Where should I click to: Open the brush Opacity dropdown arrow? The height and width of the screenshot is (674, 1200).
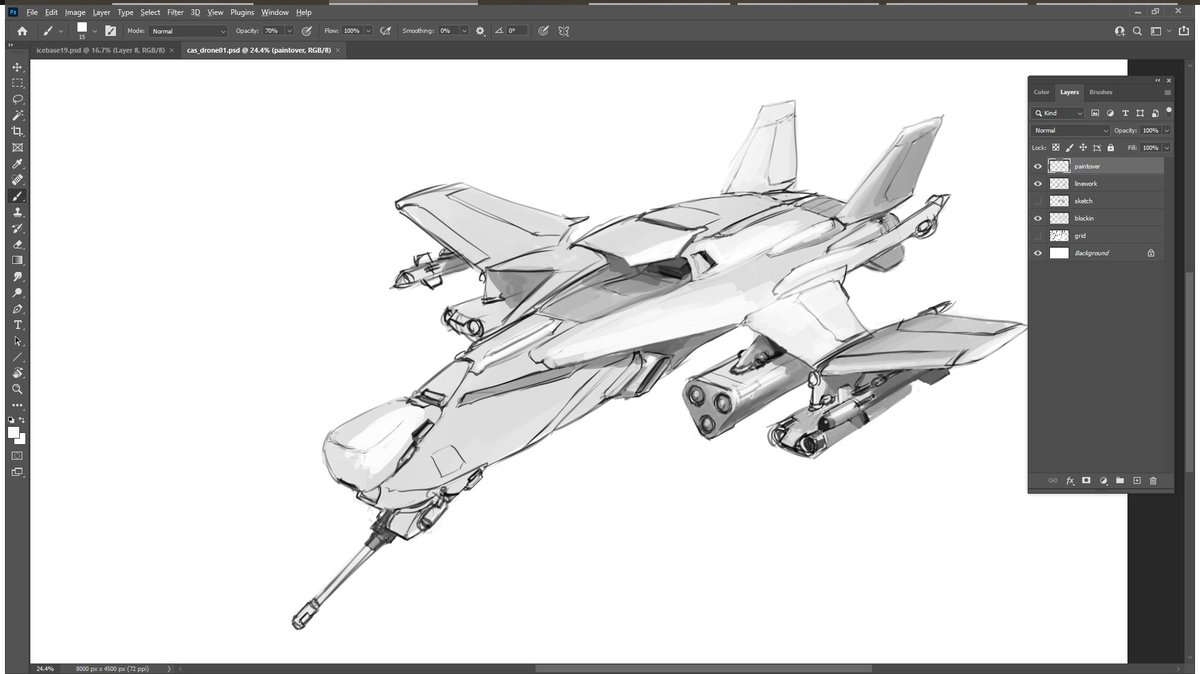click(290, 31)
